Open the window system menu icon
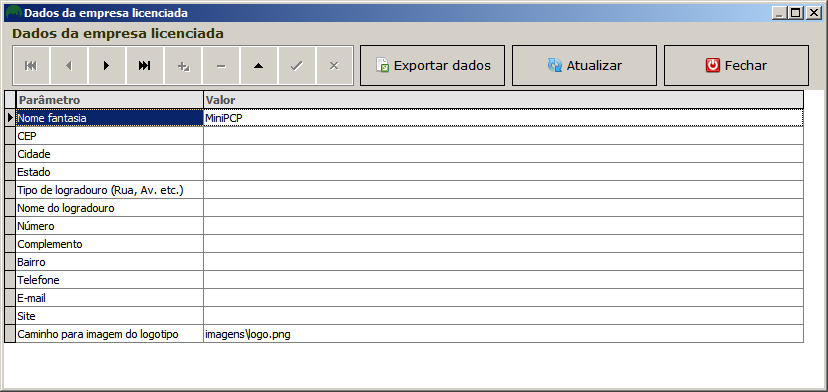This screenshot has width=828, height=392. click(13, 13)
